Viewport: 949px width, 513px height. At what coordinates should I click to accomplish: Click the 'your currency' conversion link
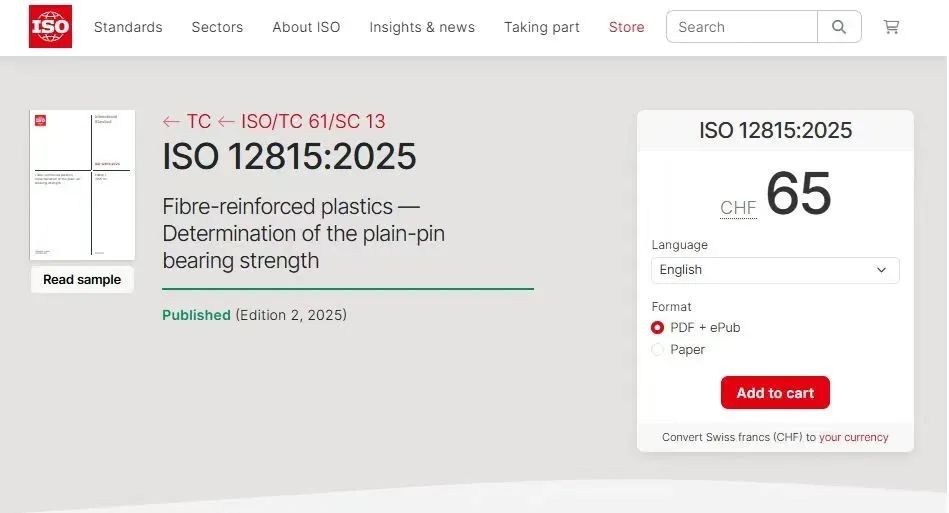[x=853, y=437]
